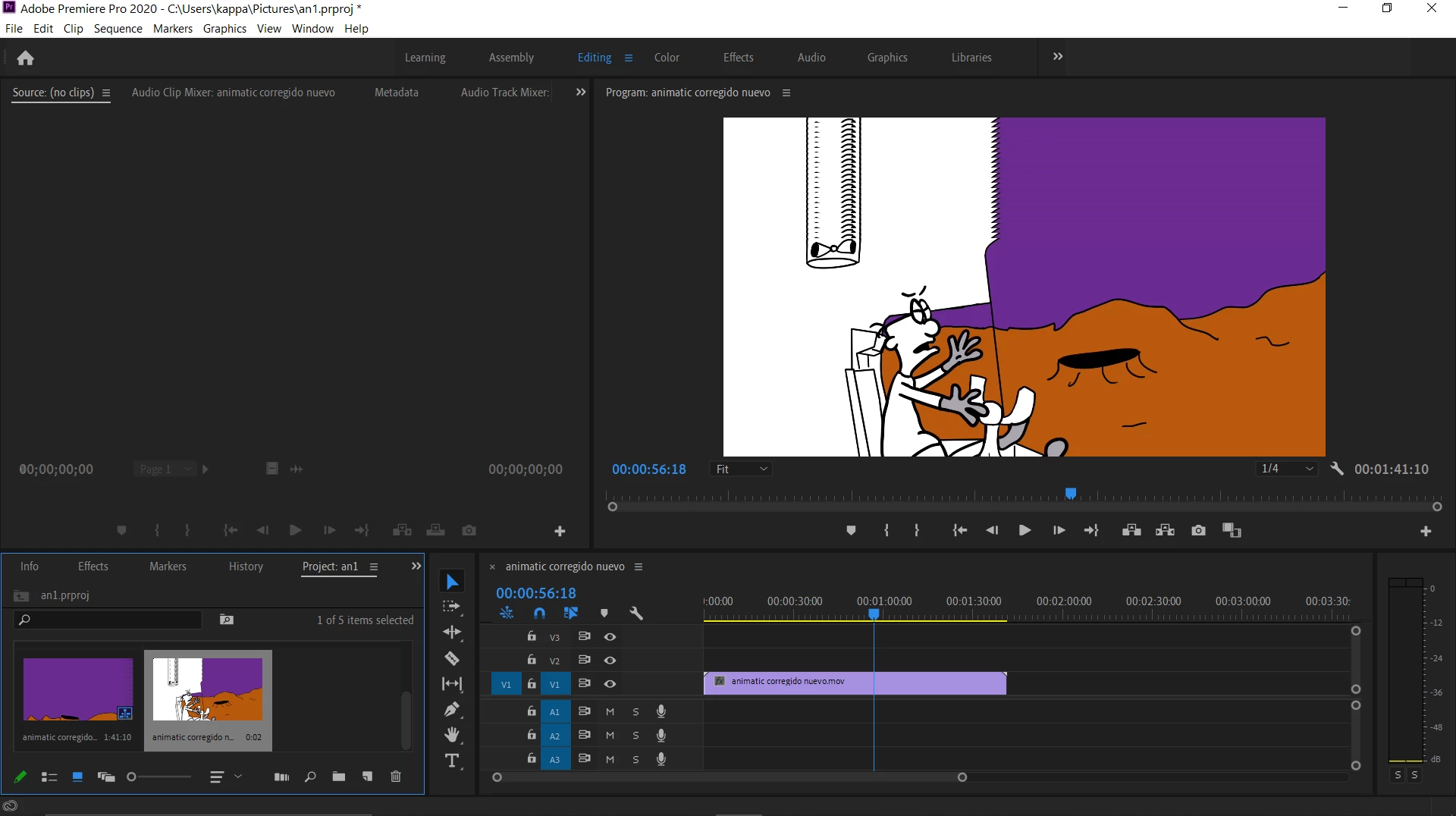Select the Type tool
Viewport: 1456px width, 816px height.
click(452, 761)
